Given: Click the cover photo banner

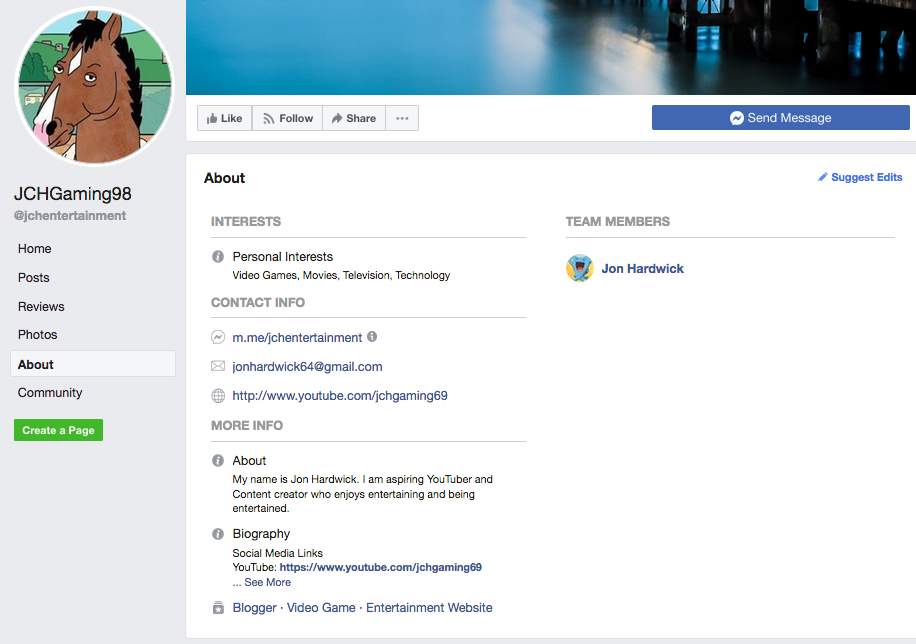Looking at the screenshot, I should tap(551, 47).
